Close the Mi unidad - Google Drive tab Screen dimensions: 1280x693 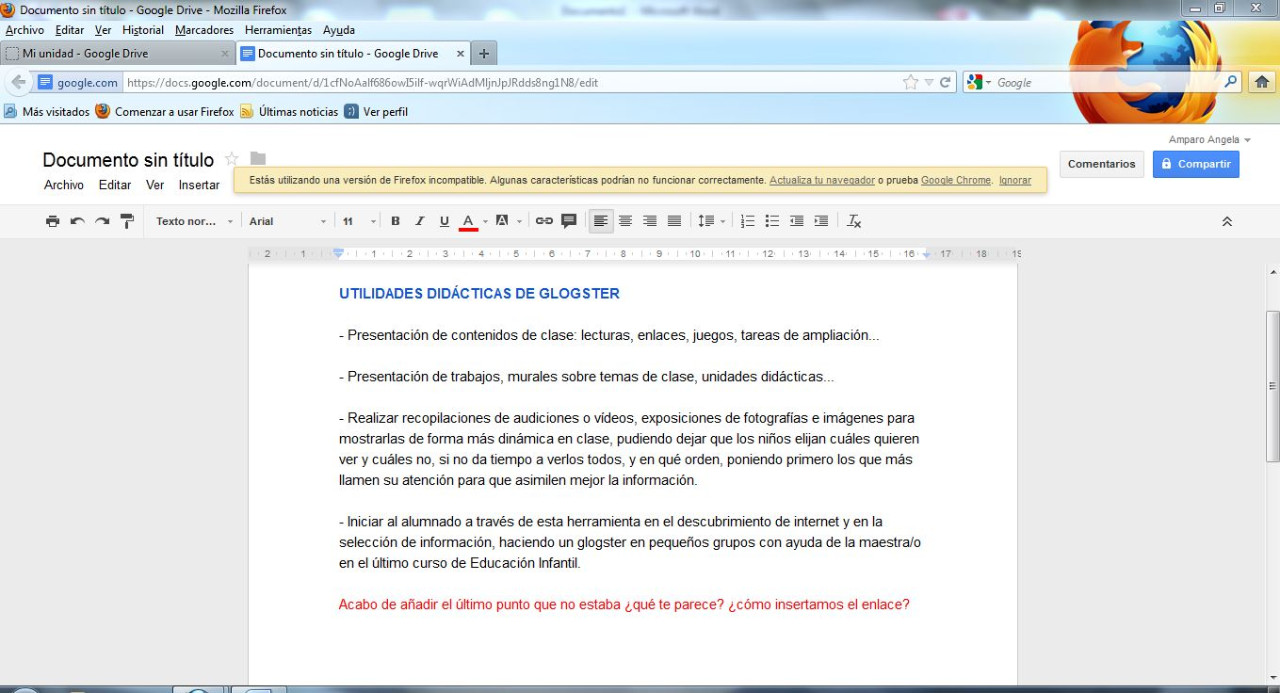[x=225, y=54]
